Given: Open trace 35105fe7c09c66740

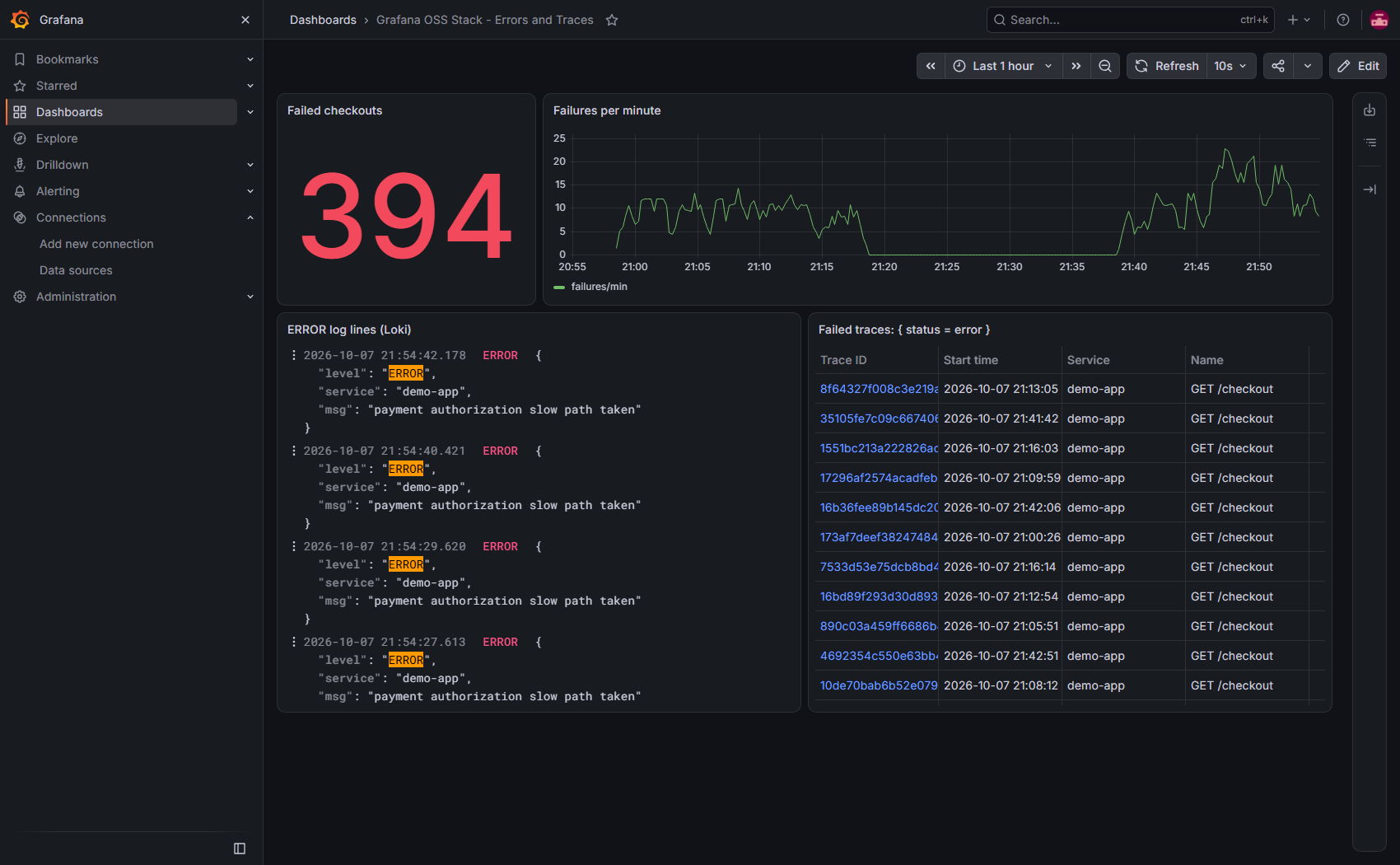Looking at the screenshot, I should [x=879, y=418].
